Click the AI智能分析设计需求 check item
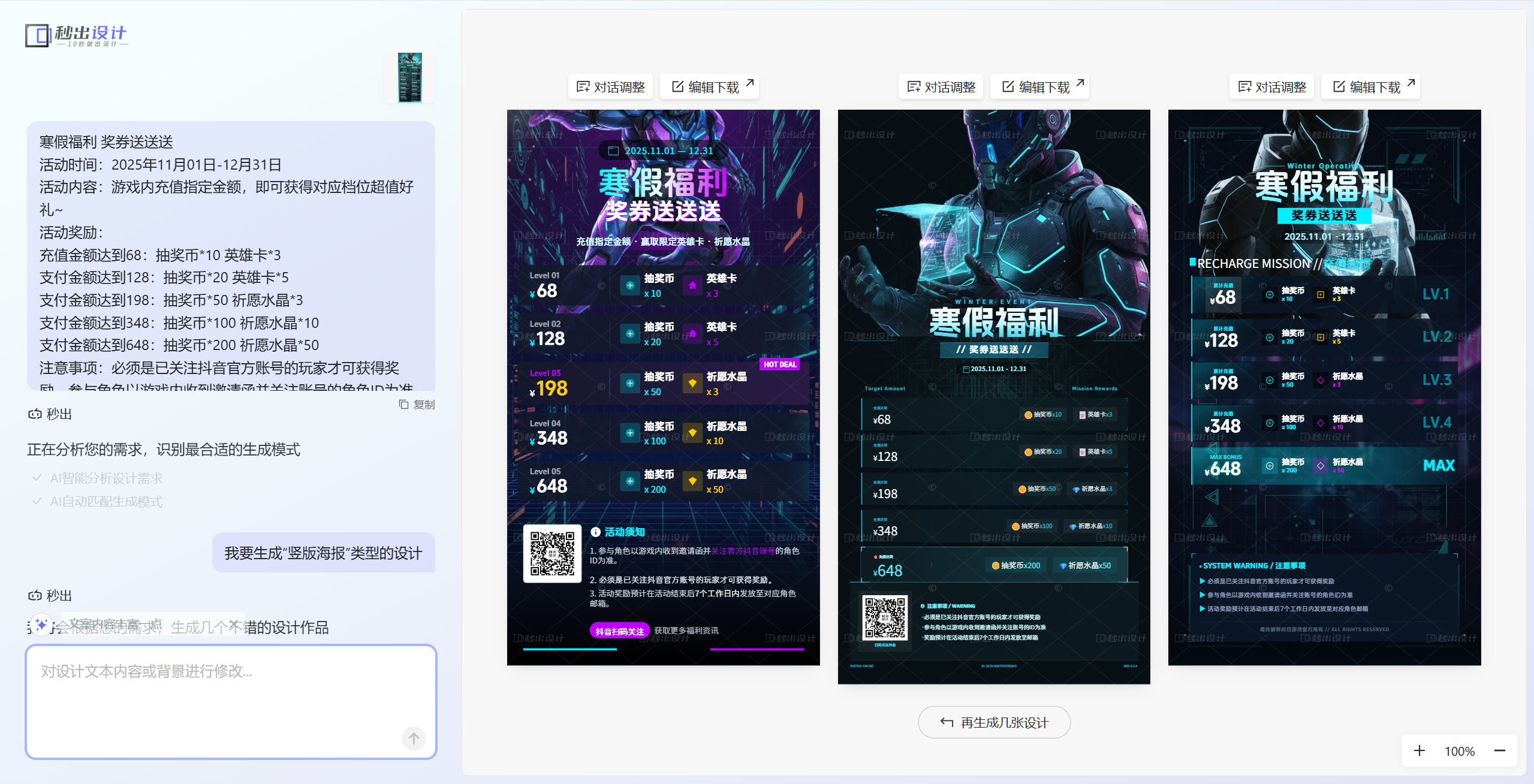1534x784 pixels. (106, 478)
